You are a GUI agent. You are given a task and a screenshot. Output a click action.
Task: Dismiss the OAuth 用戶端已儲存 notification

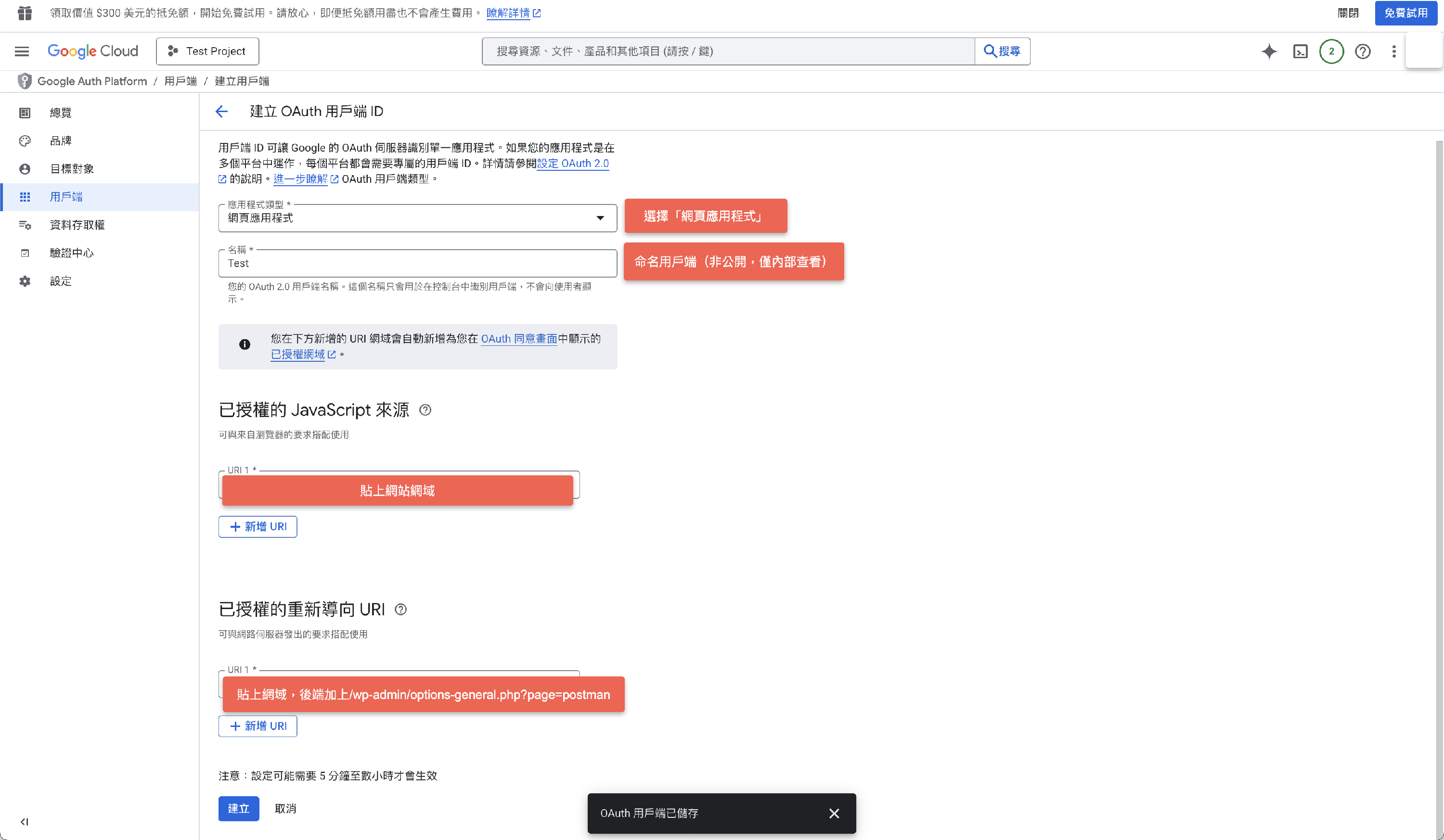[834, 813]
